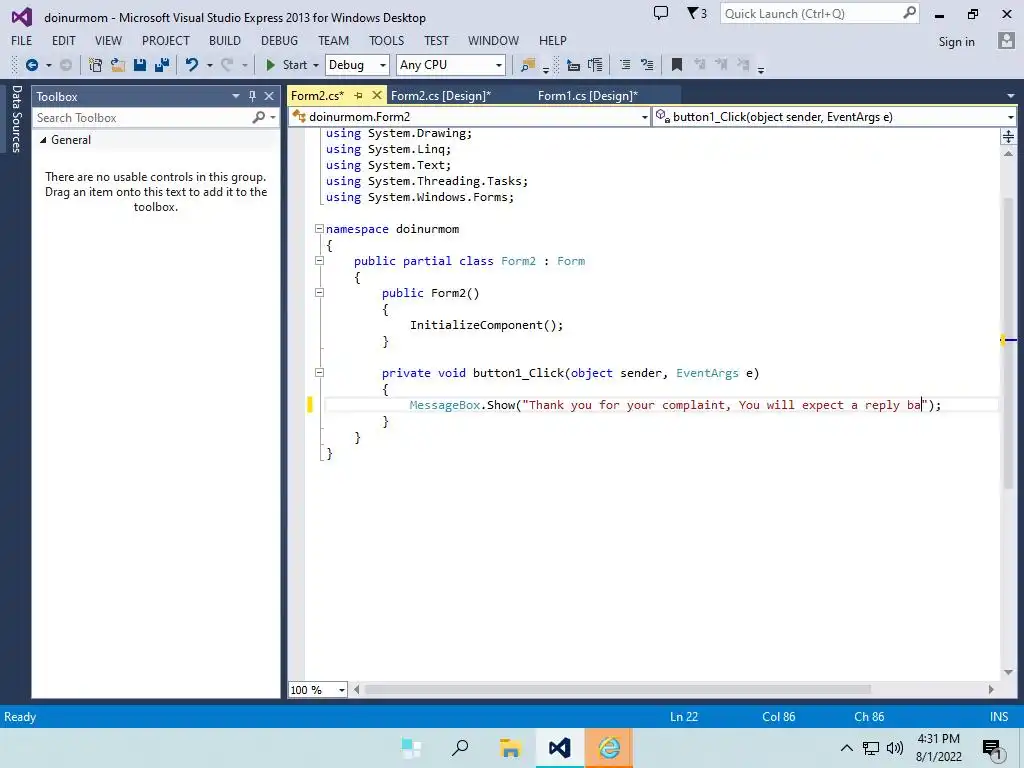Close the Toolbox panel
This screenshot has width=1024, height=768.
pyautogui.click(x=268, y=96)
